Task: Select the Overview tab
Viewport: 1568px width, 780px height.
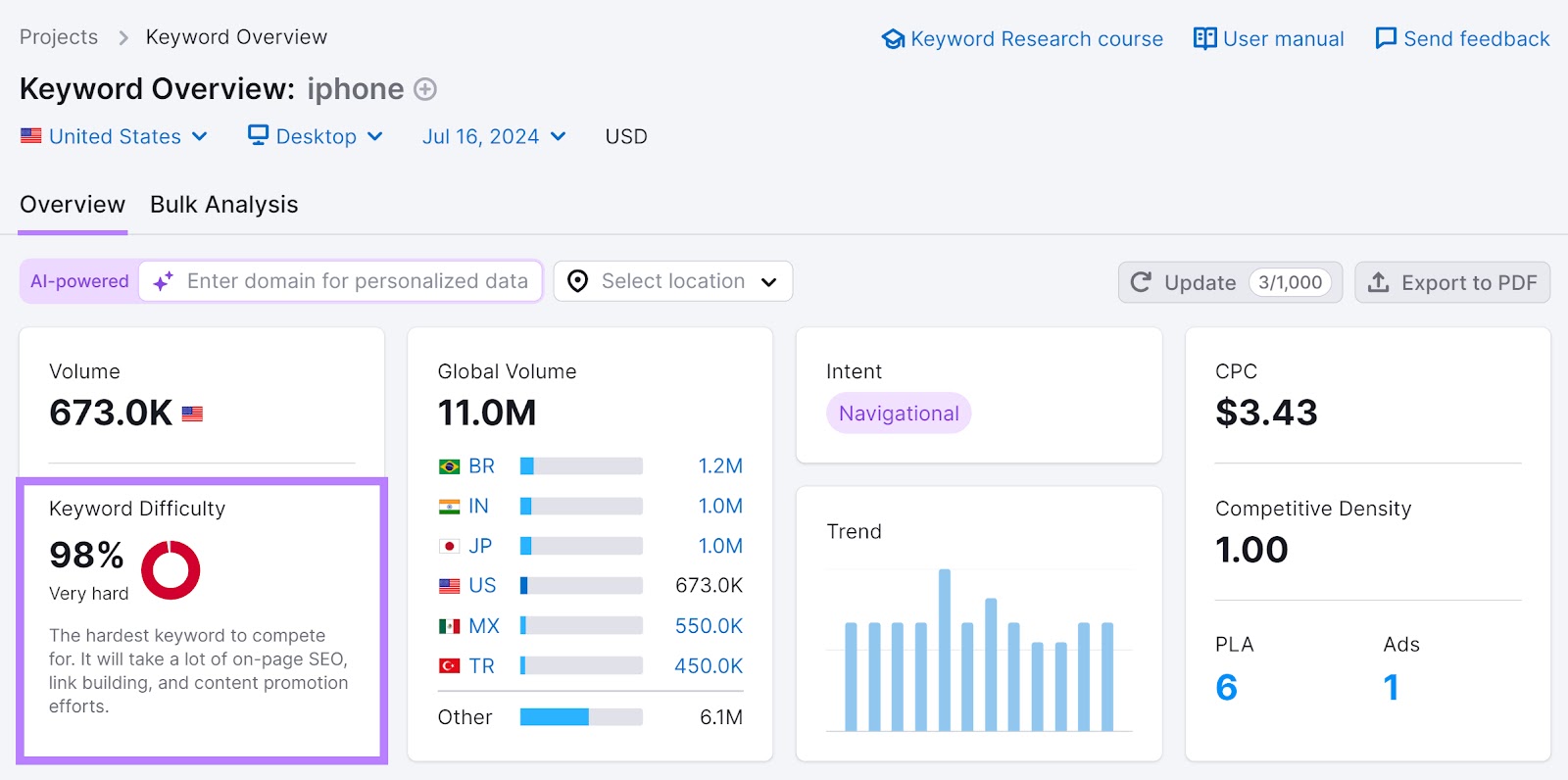Action: [73, 205]
